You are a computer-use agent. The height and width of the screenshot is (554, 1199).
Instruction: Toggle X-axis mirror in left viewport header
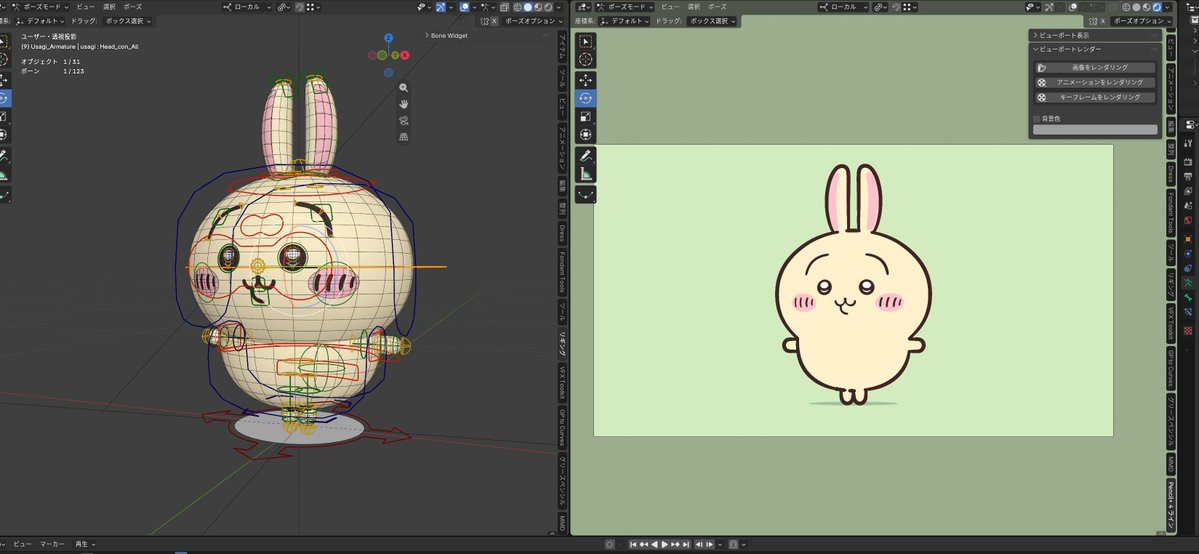[494, 21]
